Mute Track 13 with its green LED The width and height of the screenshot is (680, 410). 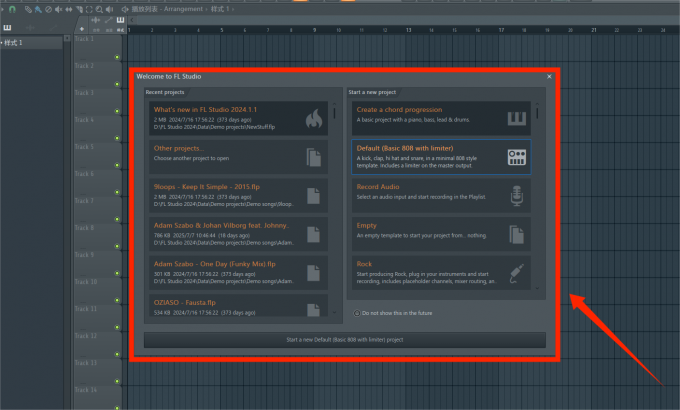(x=117, y=381)
